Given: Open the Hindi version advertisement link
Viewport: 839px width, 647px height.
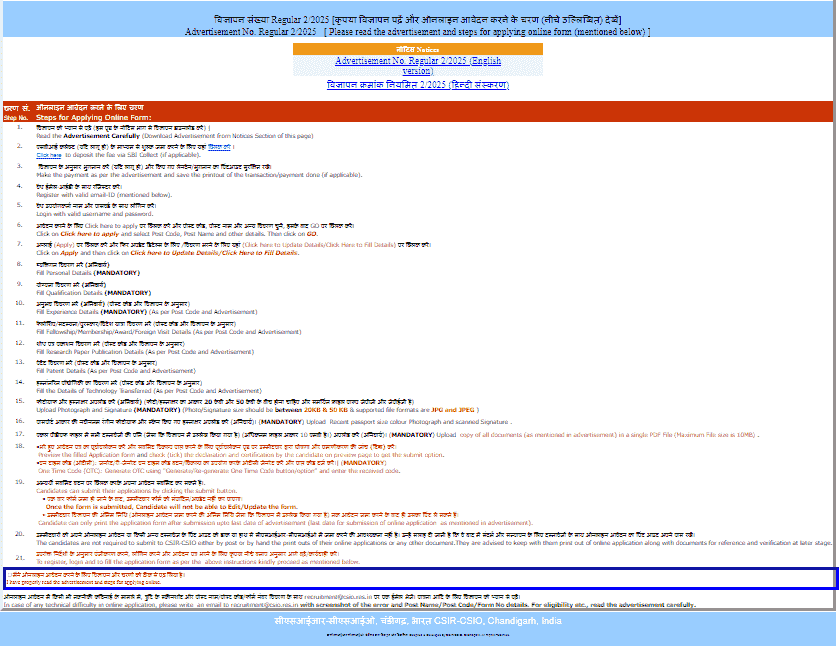Looking at the screenshot, I should click(x=417, y=85).
